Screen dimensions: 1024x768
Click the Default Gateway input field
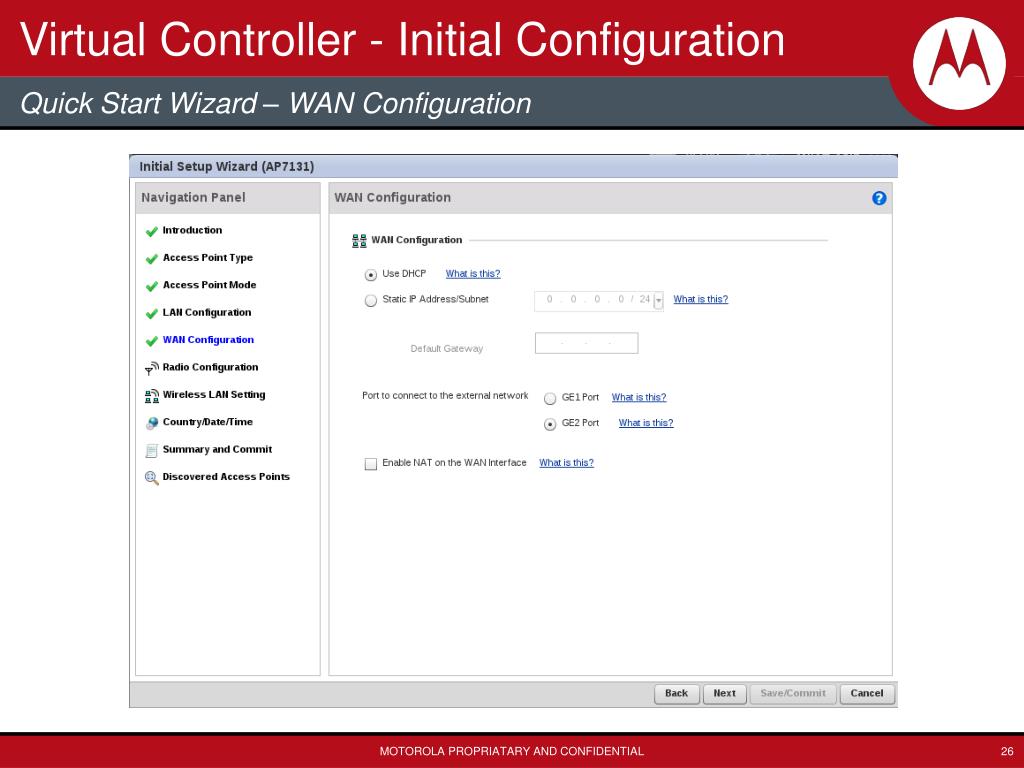pyautogui.click(x=586, y=344)
